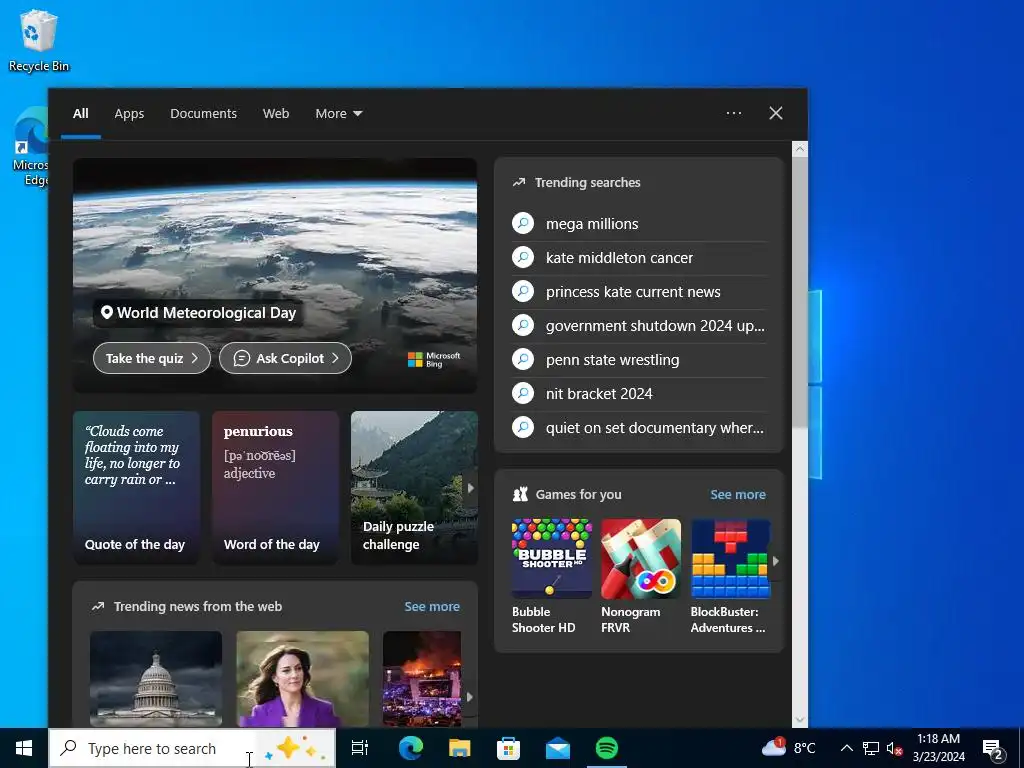Viewport: 1024px width, 768px height.
Task: Expand the More dropdown
Action: (338, 114)
